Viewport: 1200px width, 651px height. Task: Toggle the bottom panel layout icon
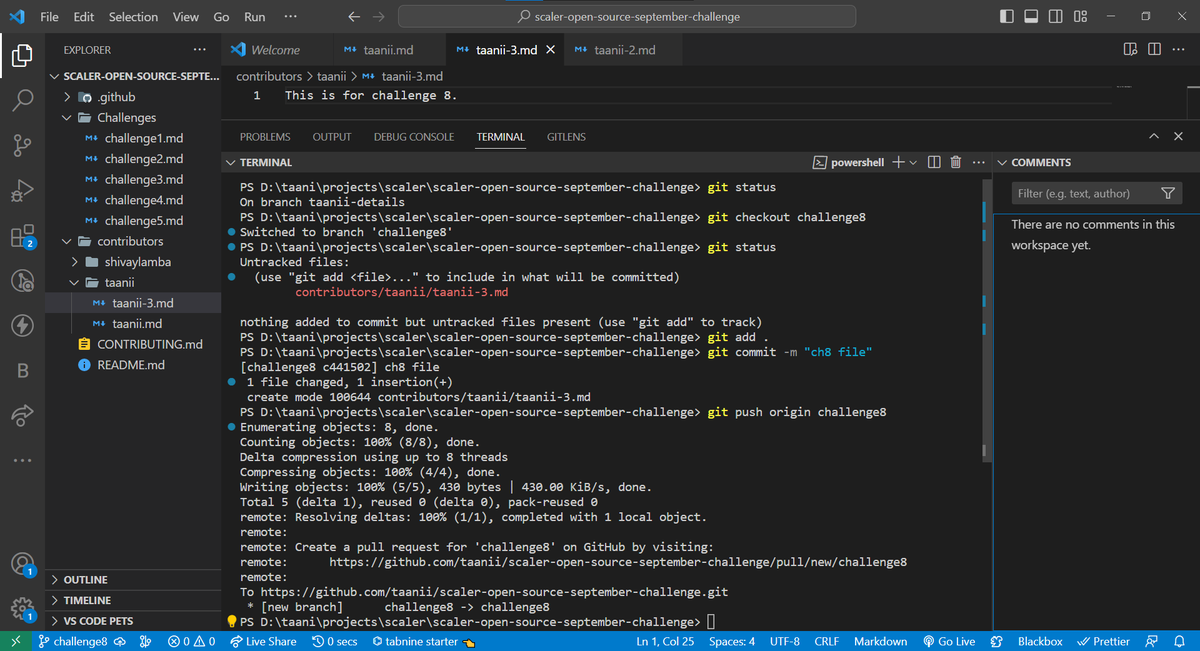coord(1031,16)
